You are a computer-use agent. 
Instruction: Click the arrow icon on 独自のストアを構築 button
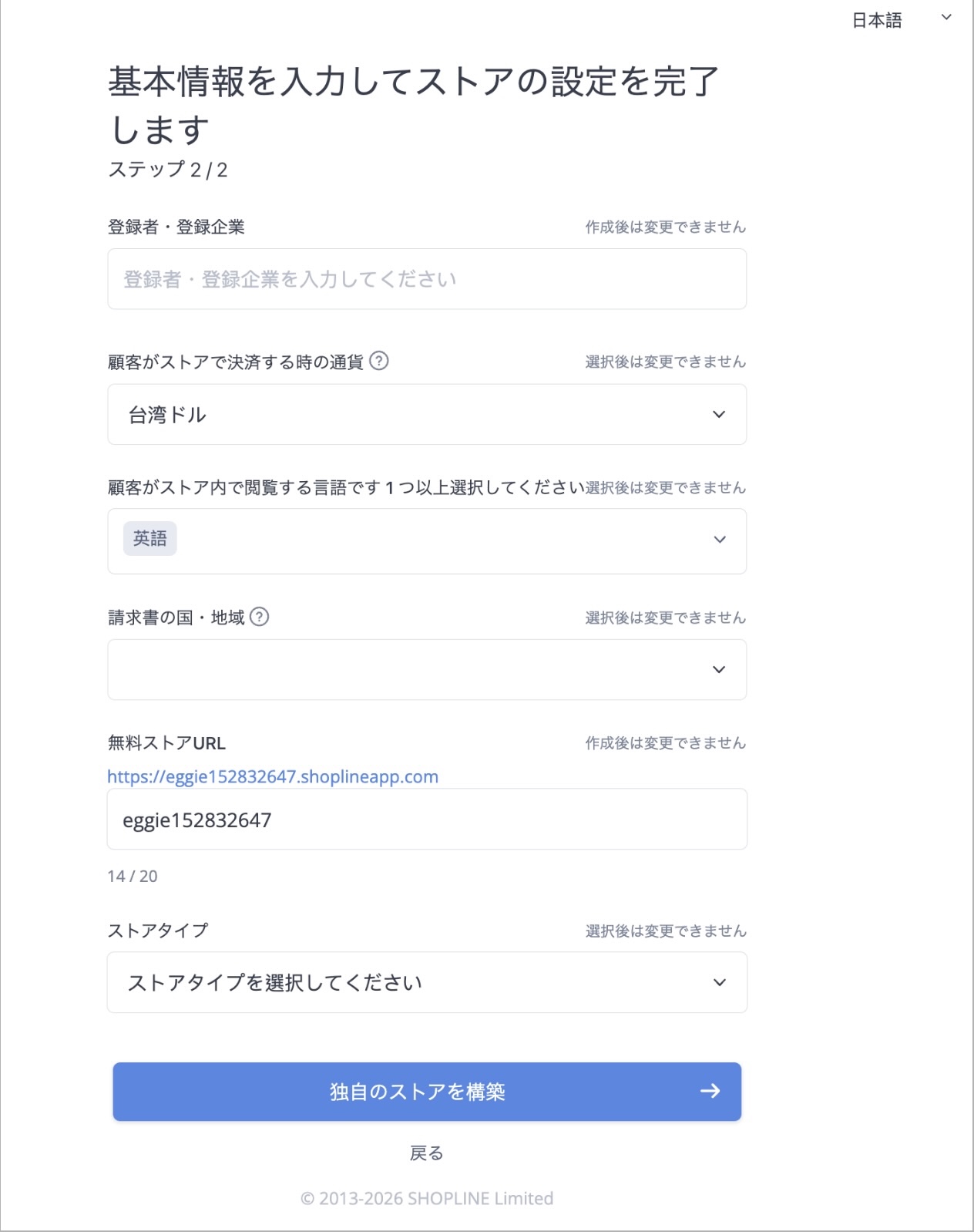point(710,1091)
